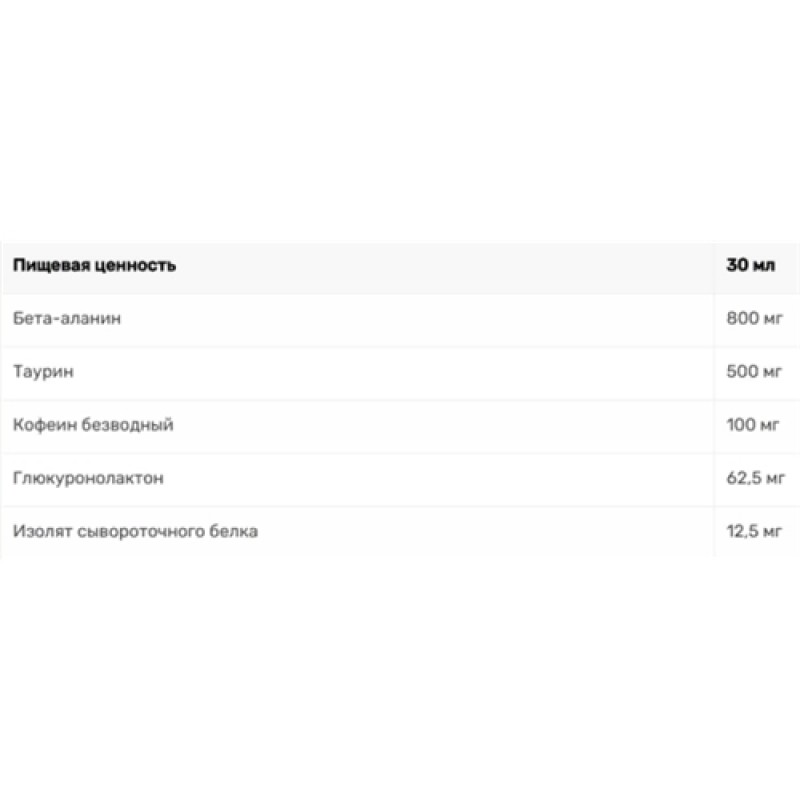Screen dimensions: 800x800
Task: Click the word "Пищевая" in the header
Action: point(46,266)
